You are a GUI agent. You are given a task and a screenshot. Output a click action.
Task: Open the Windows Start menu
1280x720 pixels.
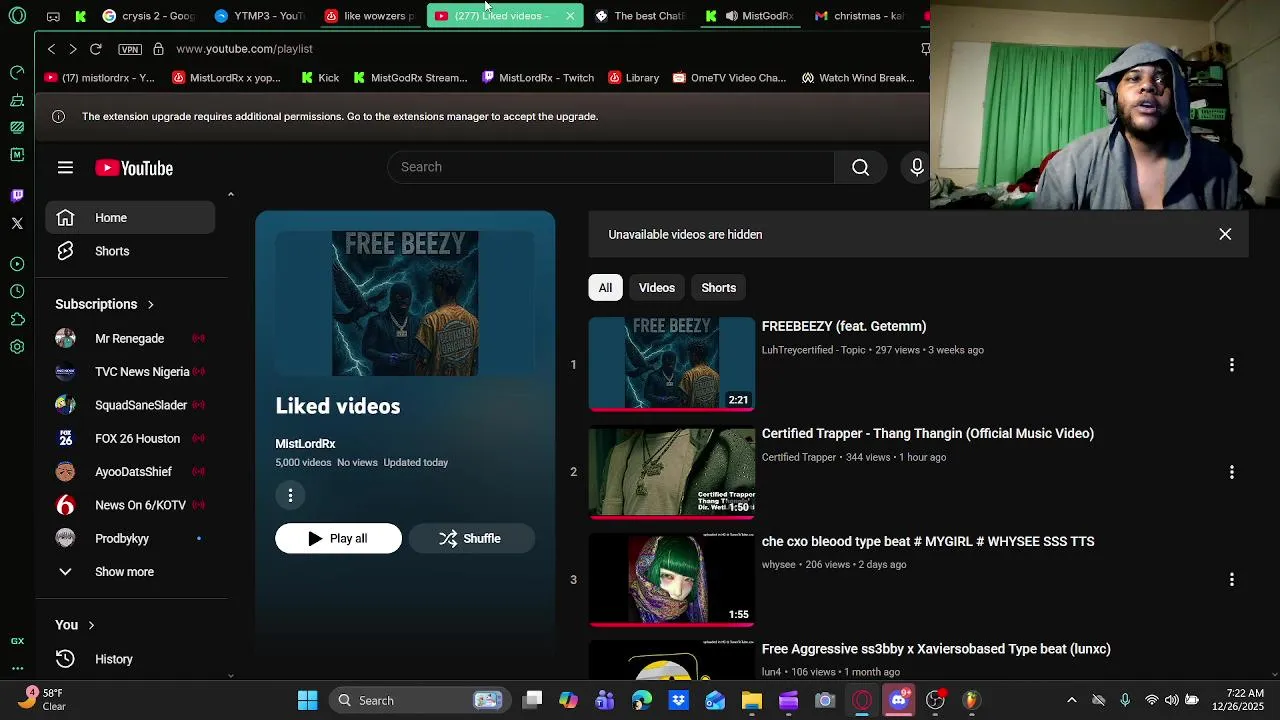307,700
